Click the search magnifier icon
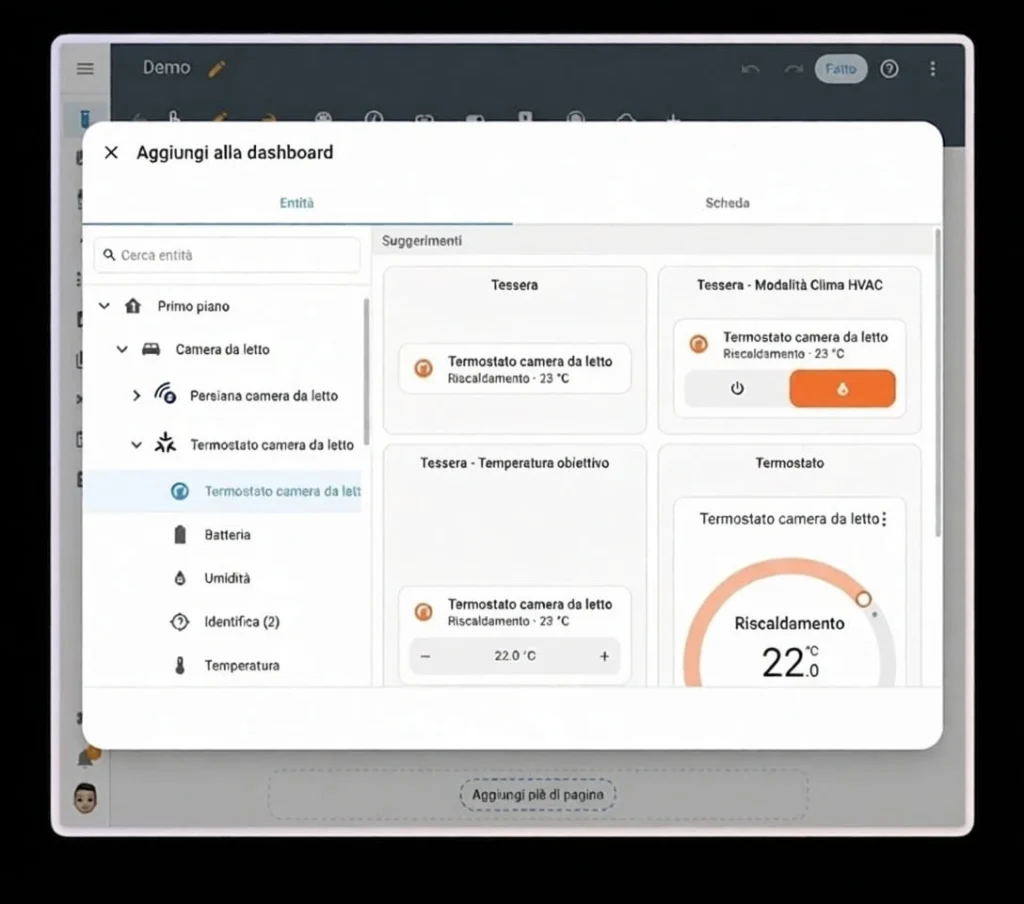 (x=109, y=255)
